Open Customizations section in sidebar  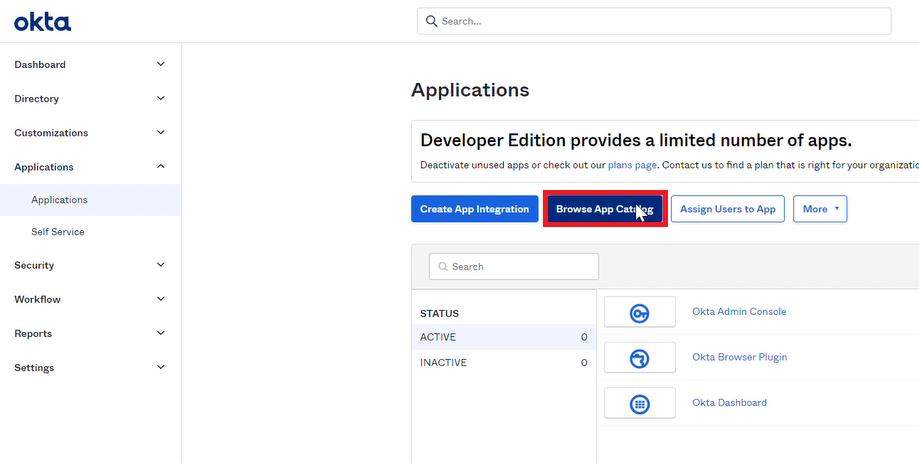pos(90,132)
